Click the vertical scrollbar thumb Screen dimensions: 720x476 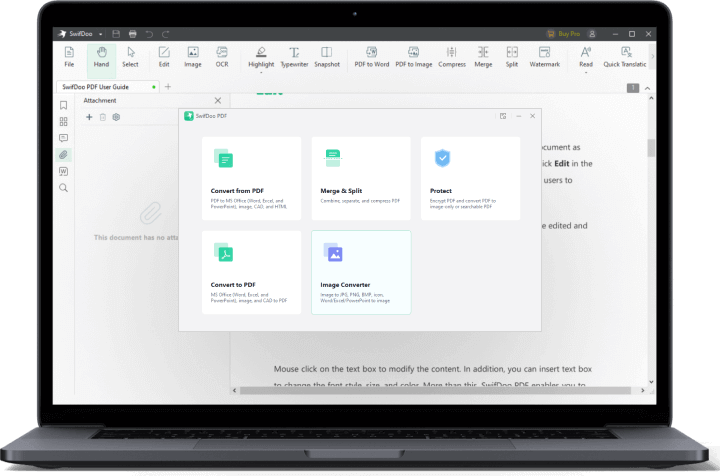point(651,148)
